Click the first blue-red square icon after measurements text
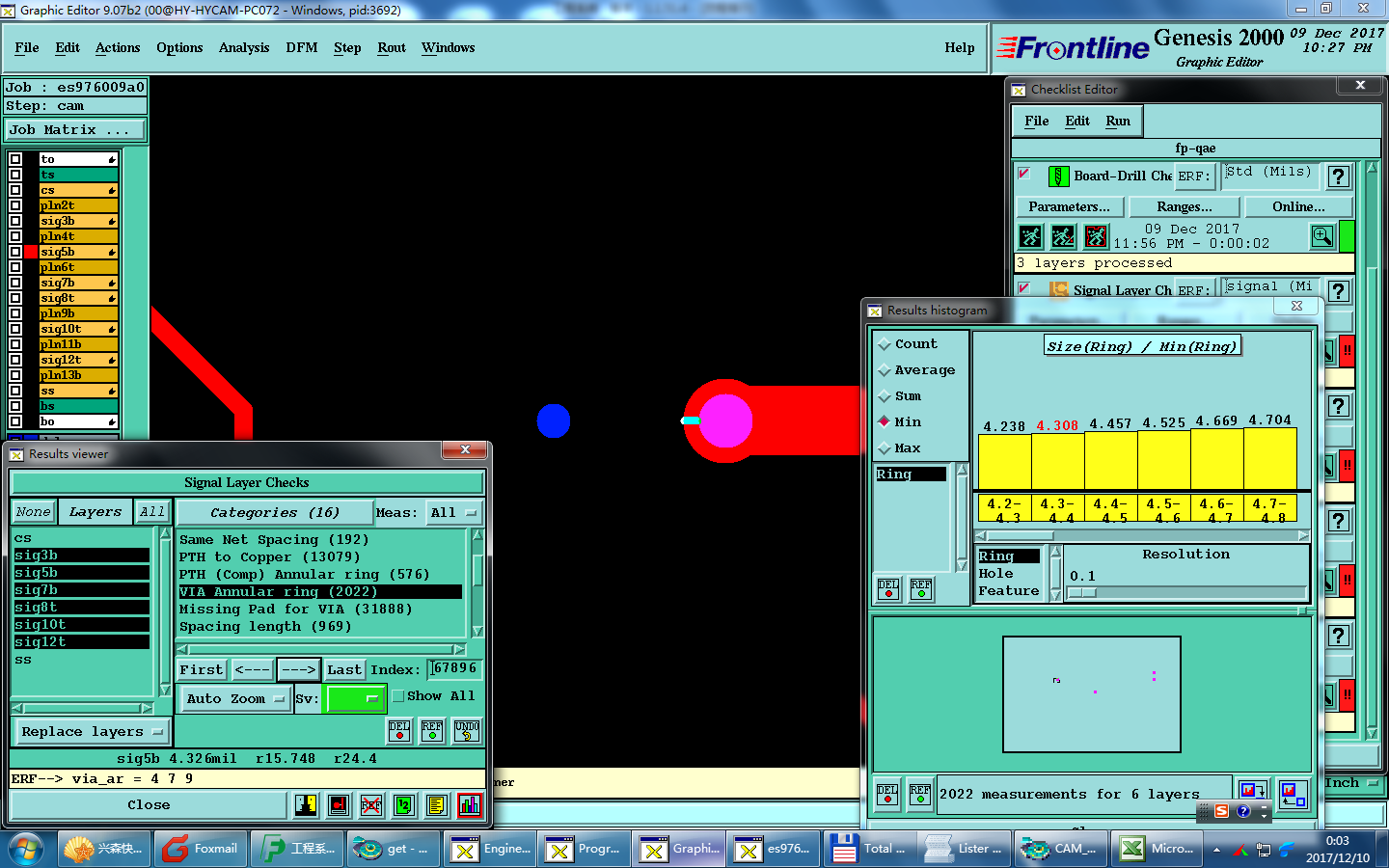The image size is (1389, 868). point(1253,793)
